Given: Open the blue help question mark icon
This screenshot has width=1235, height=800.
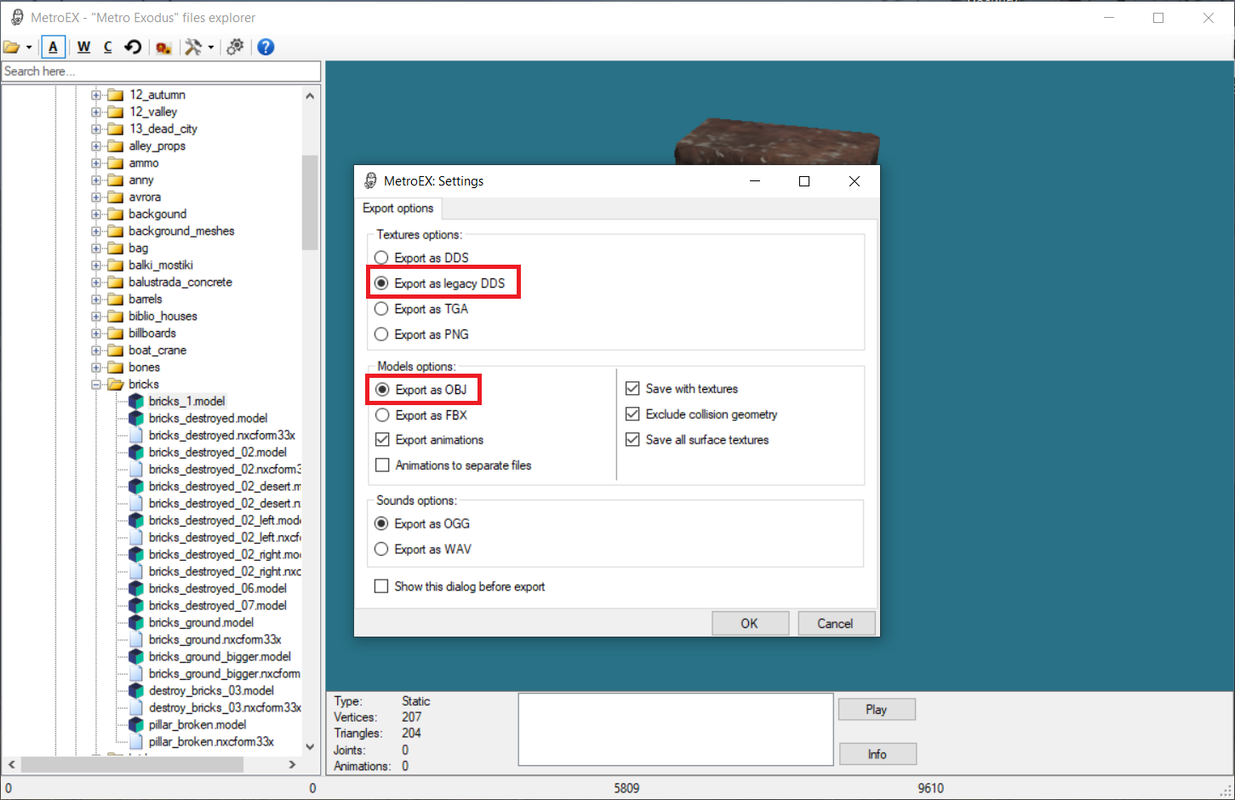Looking at the screenshot, I should (x=266, y=47).
